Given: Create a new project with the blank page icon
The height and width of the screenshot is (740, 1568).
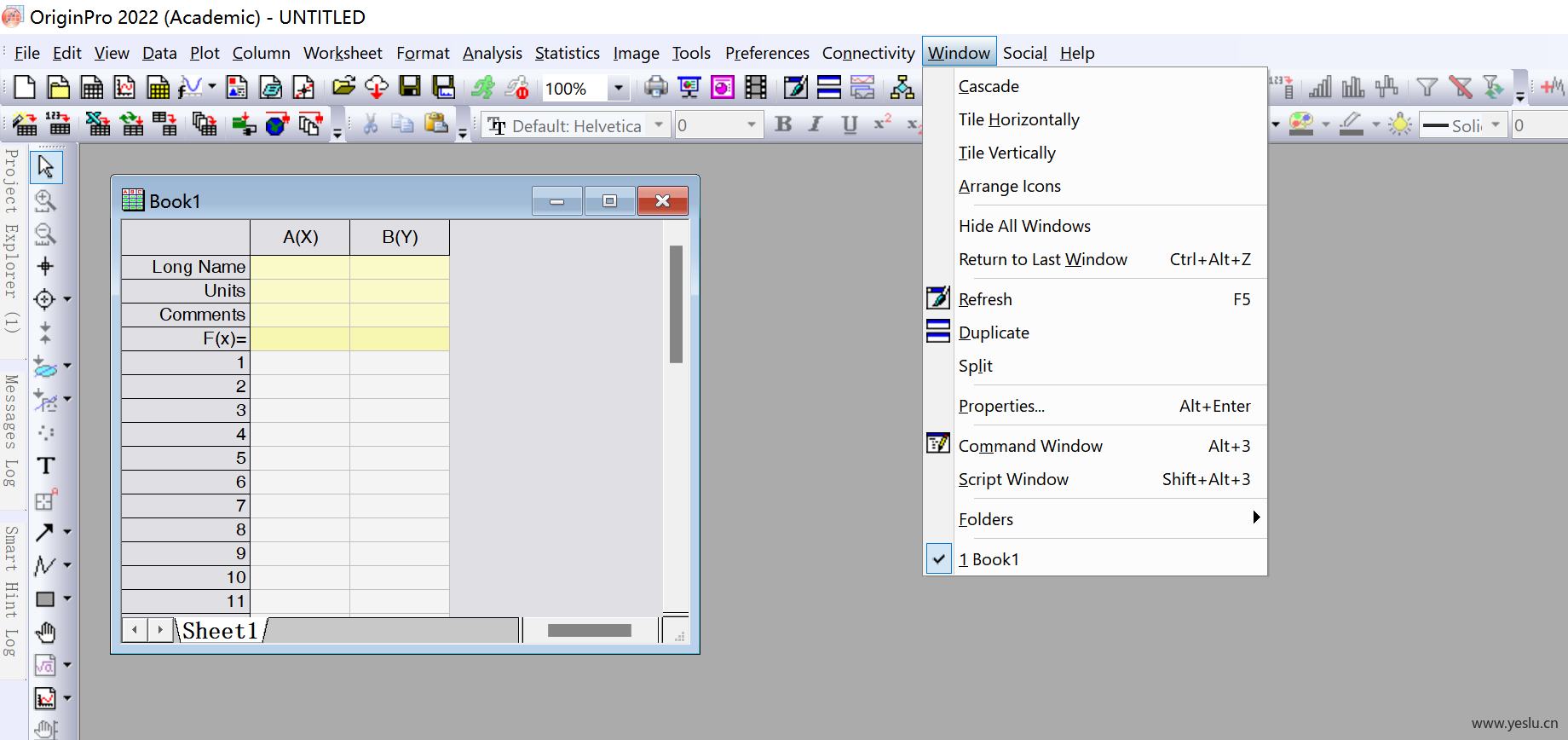Looking at the screenshot, I should click(x=25, y=87).
